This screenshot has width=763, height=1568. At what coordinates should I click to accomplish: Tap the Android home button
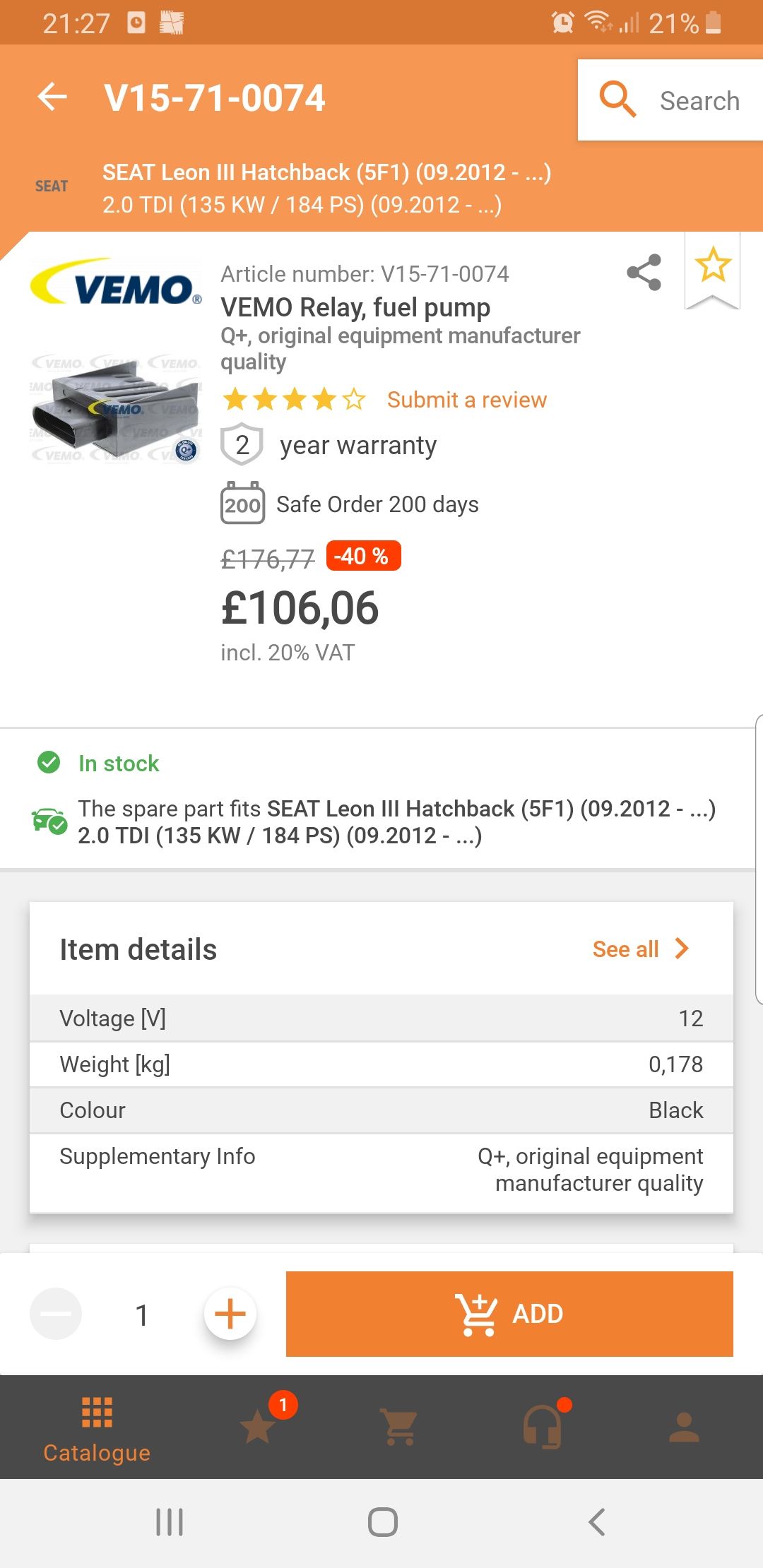(382, 1522)
